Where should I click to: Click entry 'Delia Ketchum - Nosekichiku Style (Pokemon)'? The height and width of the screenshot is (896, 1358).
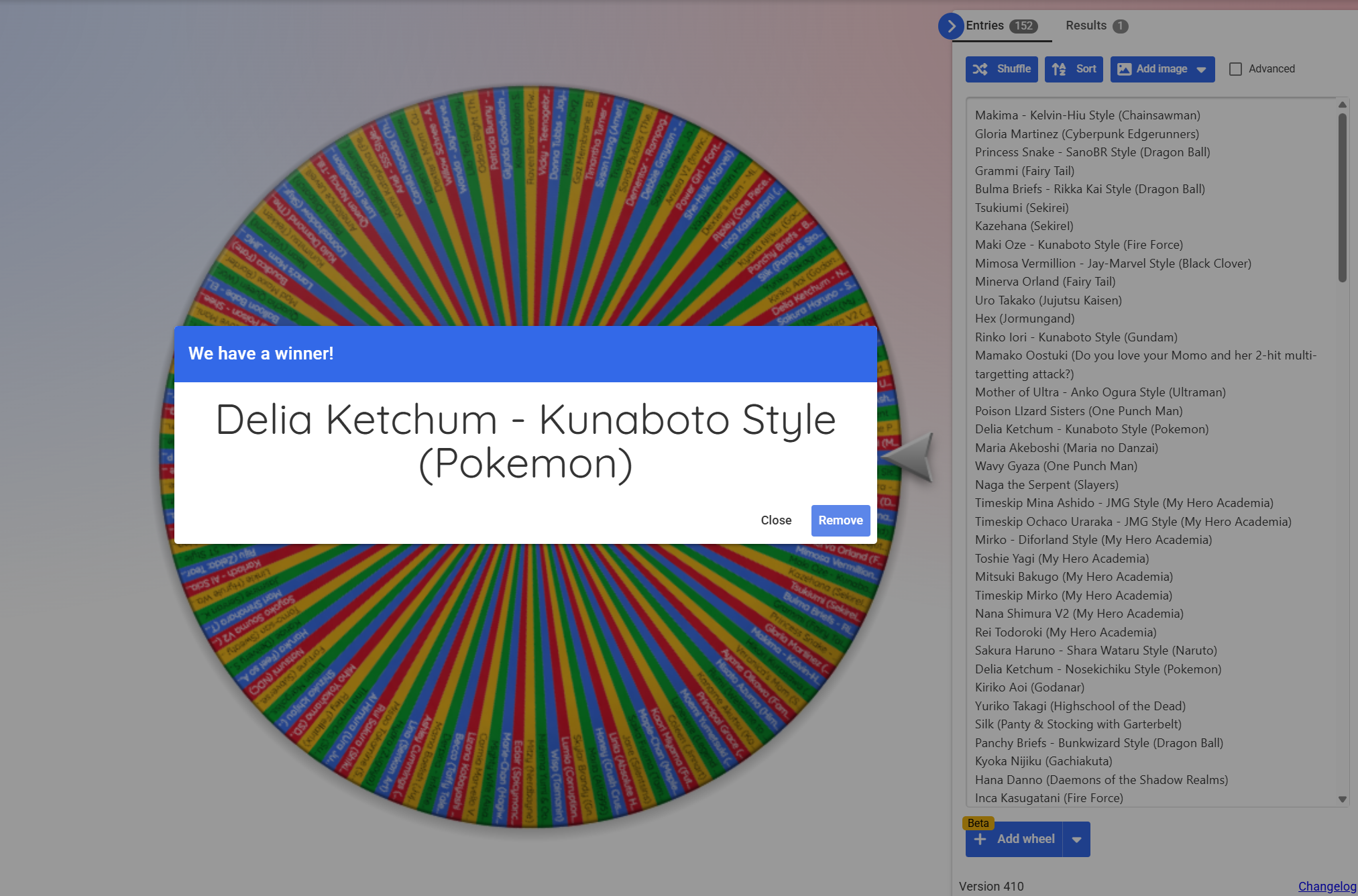1098,669
